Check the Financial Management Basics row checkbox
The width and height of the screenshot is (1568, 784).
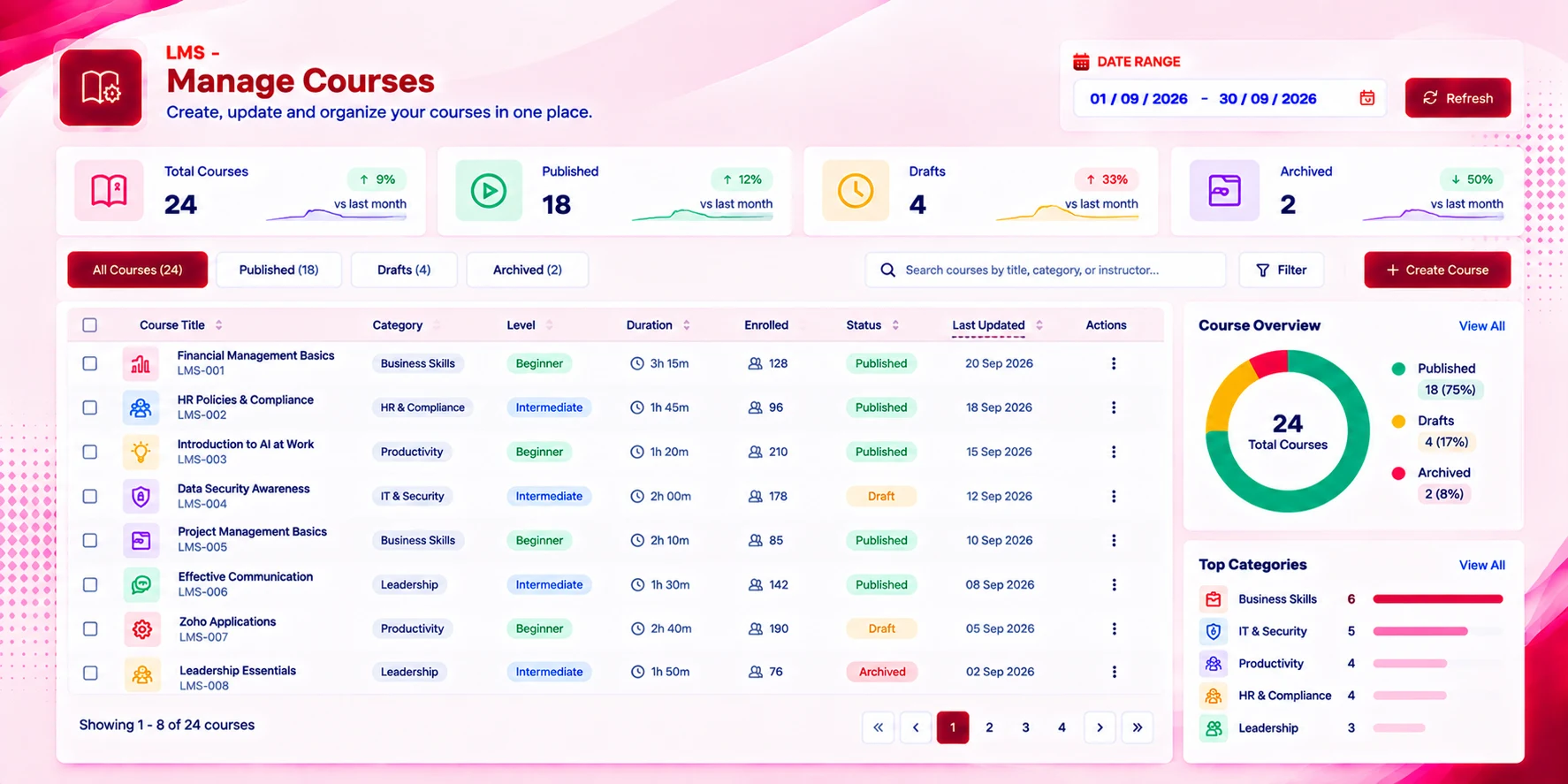(89, 363)
